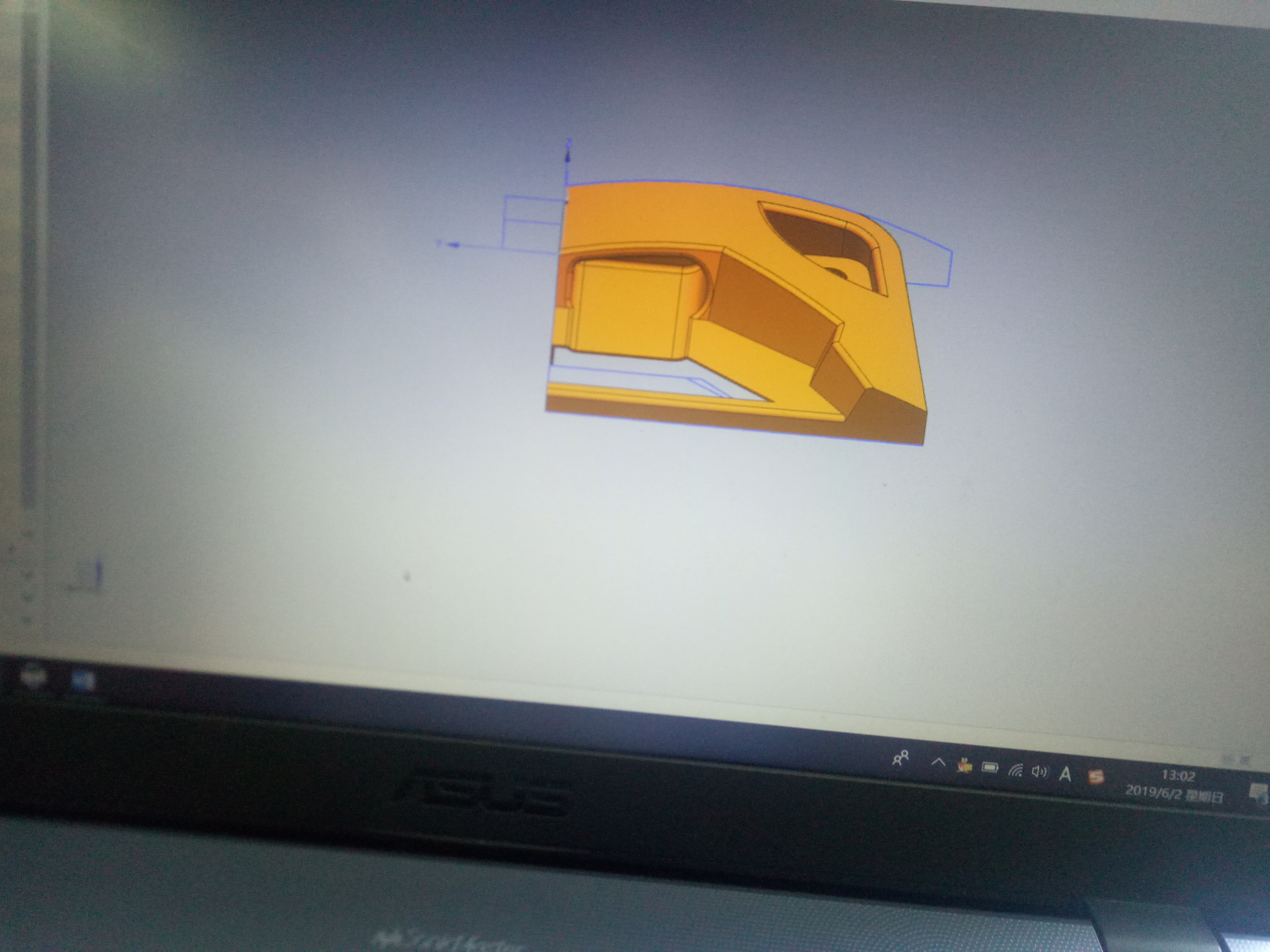
Task: Click the speaker volume icon
Action: [1039, 772]
